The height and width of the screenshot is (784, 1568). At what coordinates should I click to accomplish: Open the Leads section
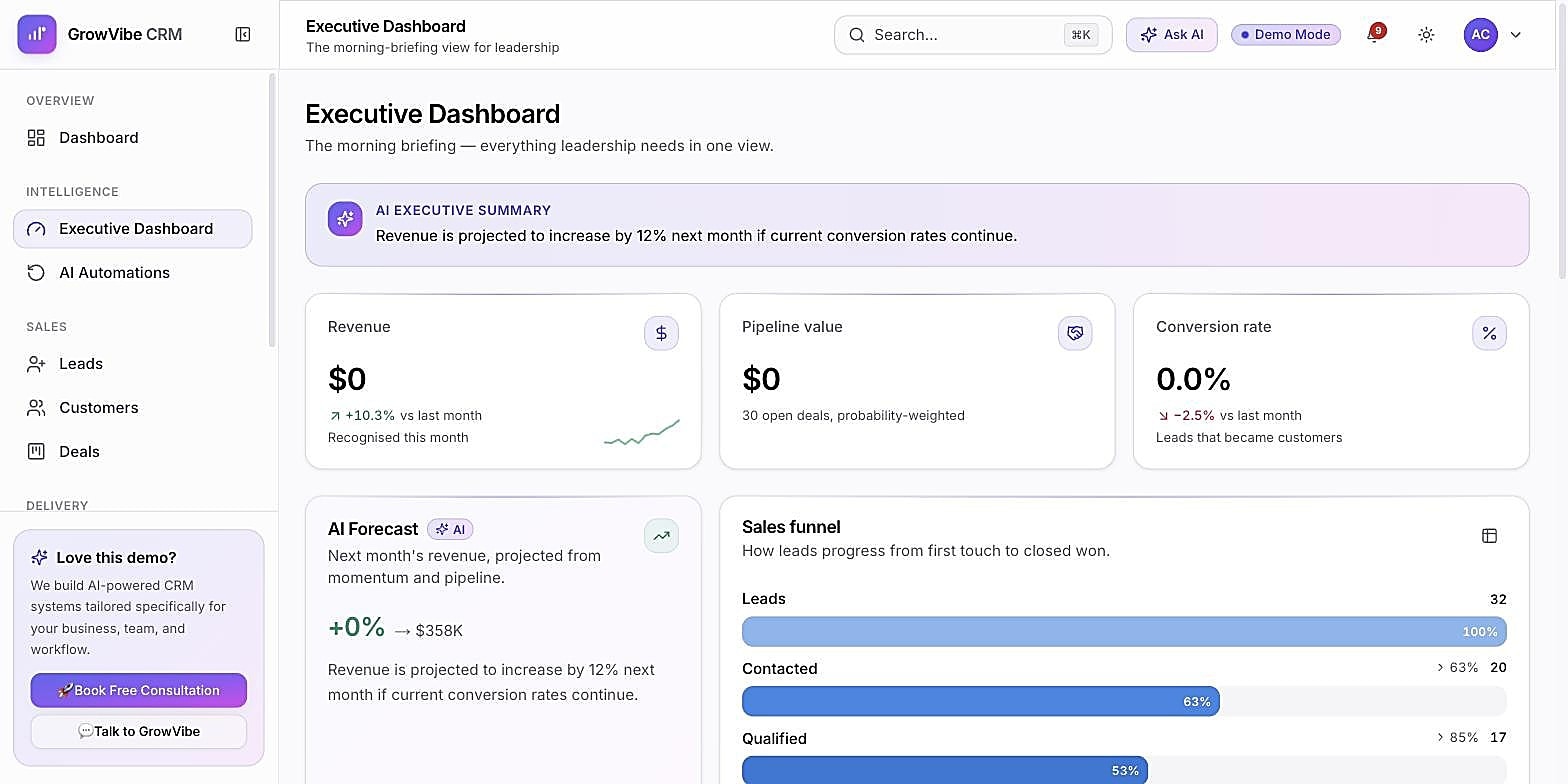point(133,364)
